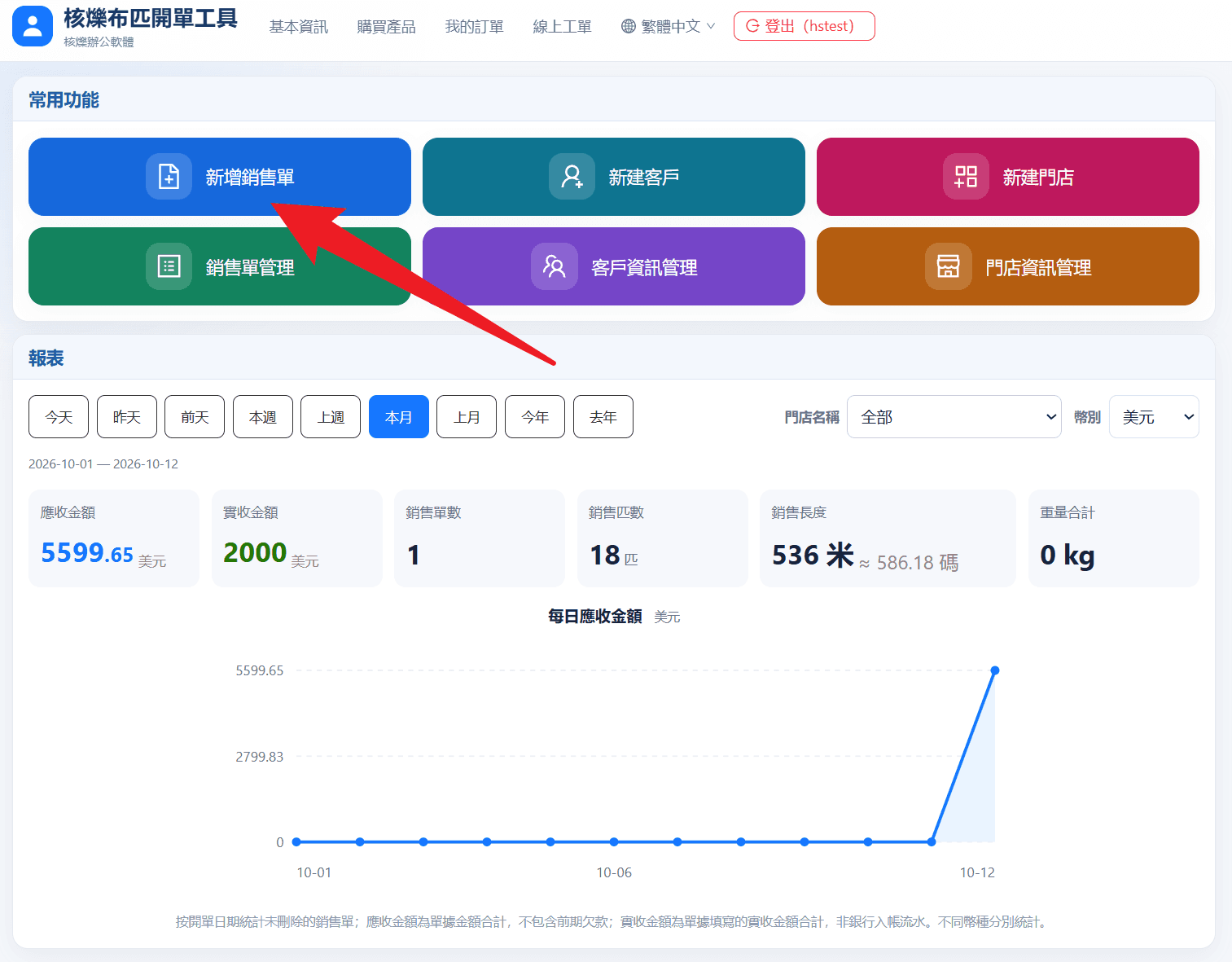Click the storefront icon on 門店資訊管理
The image size is (1232, 962).
pyautogui.click(x=948, y=266)
